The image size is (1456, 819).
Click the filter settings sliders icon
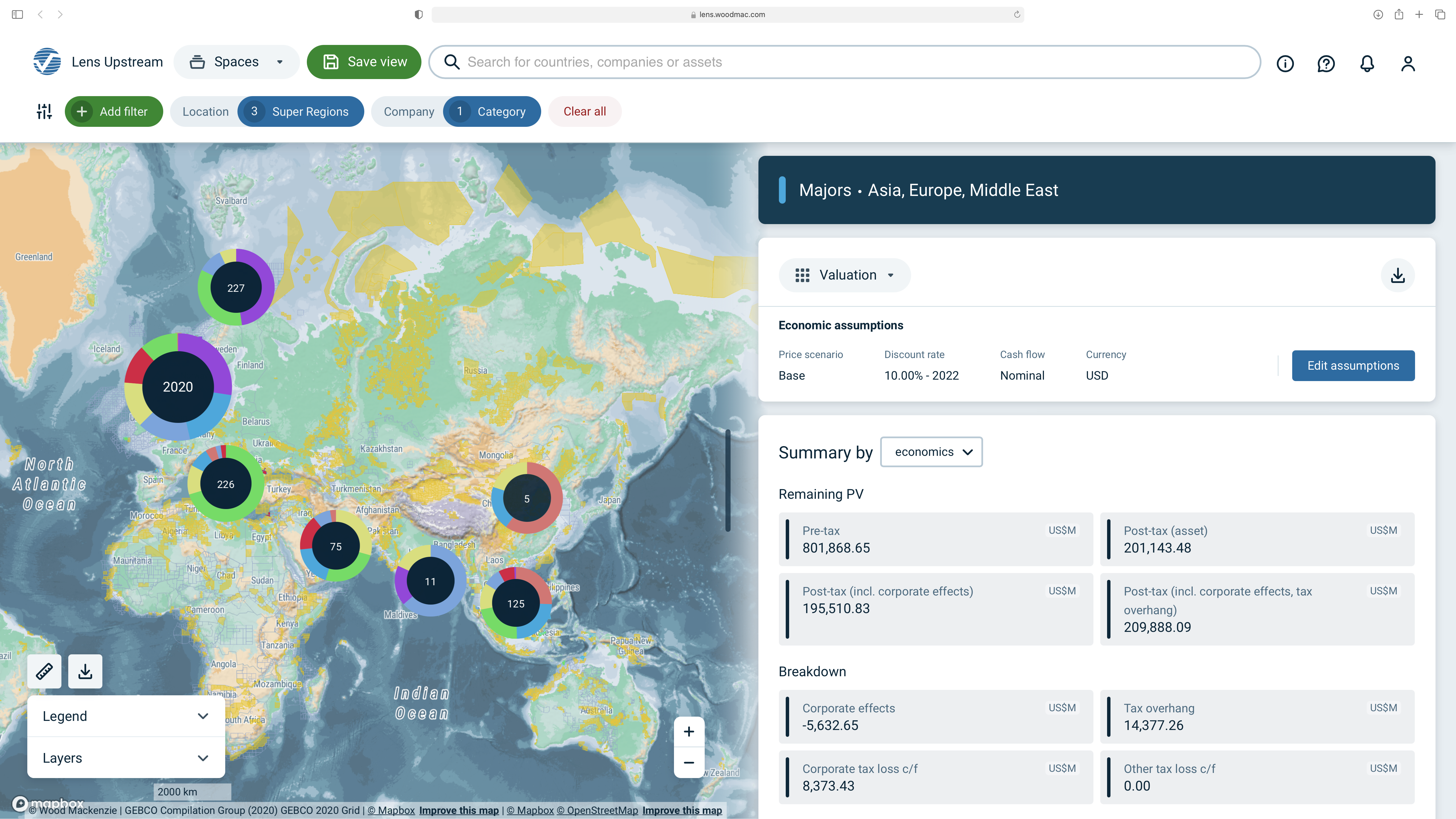[x=44, y=111]
